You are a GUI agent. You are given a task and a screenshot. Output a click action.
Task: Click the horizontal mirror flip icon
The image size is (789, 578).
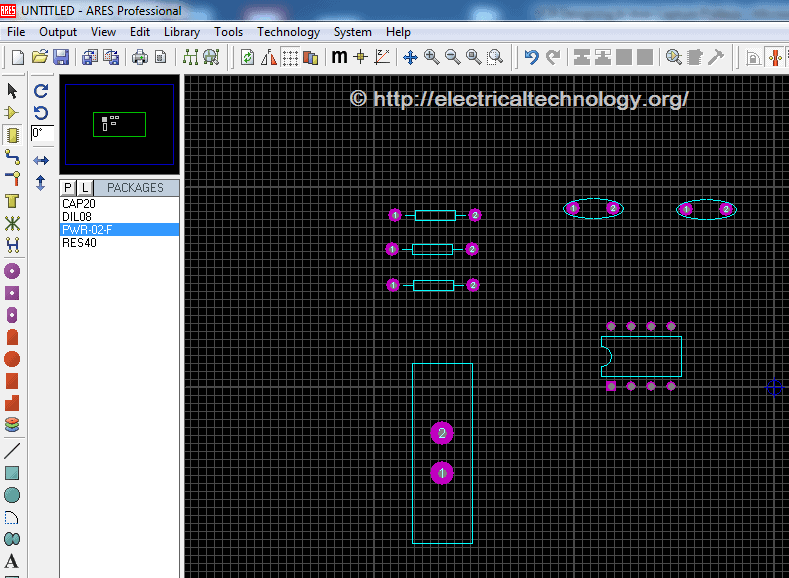pyautogui.click(x=41, y=160)
